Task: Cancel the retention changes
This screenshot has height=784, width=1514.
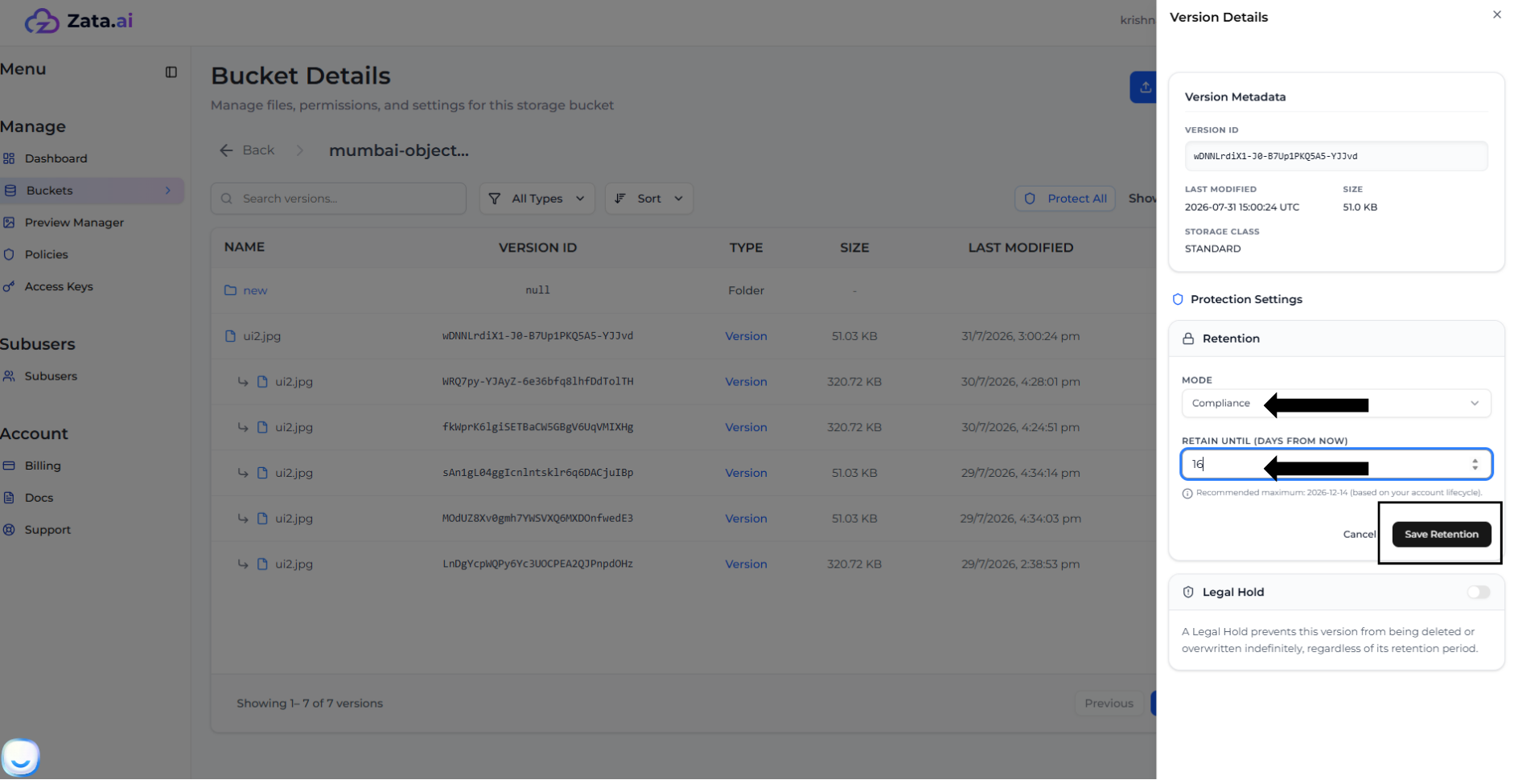Action: point(1359,535)
